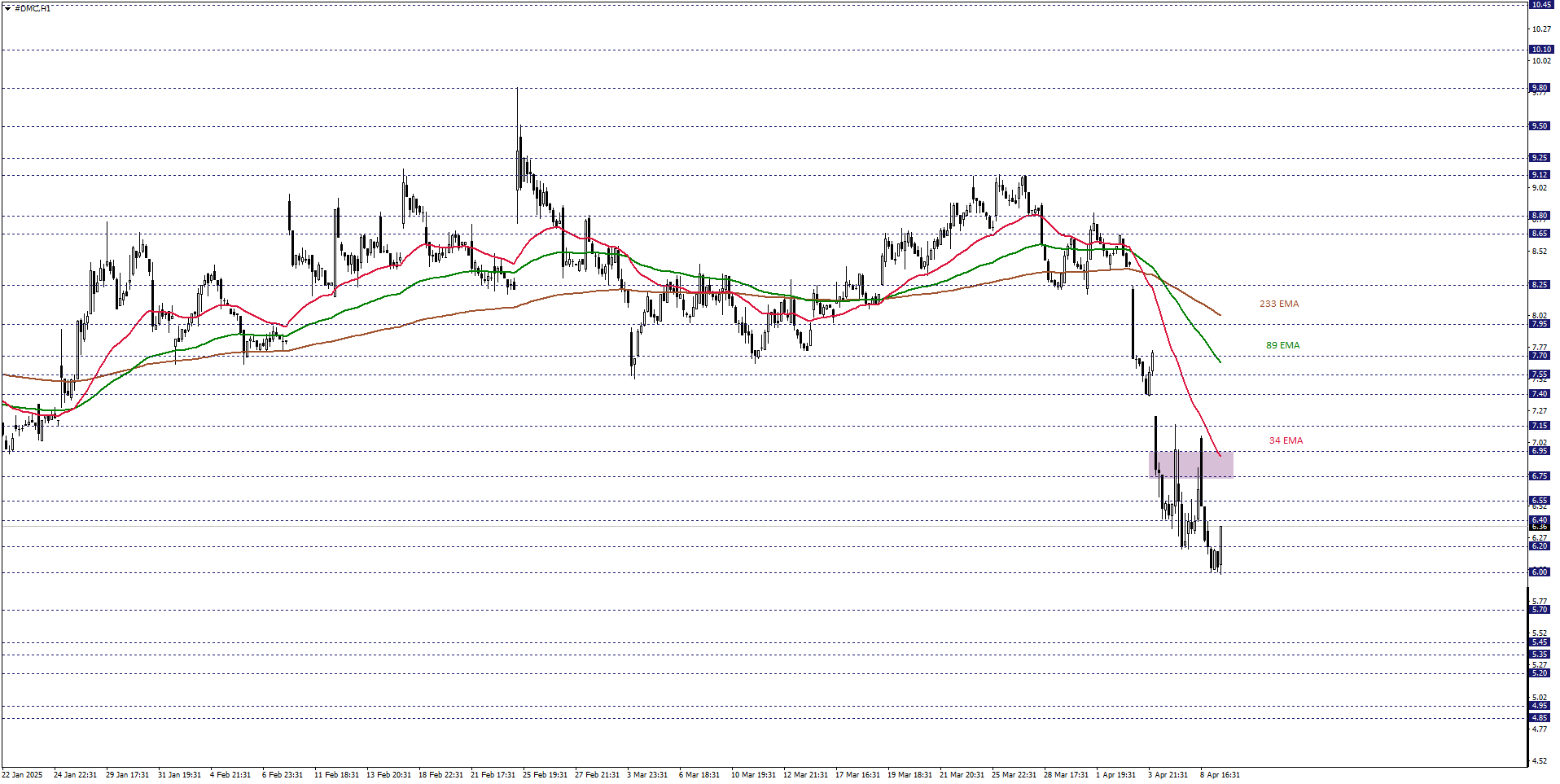Click the 4.52 price scale value
Screen dimensions: 1560x784
[x=1540, y=761]
